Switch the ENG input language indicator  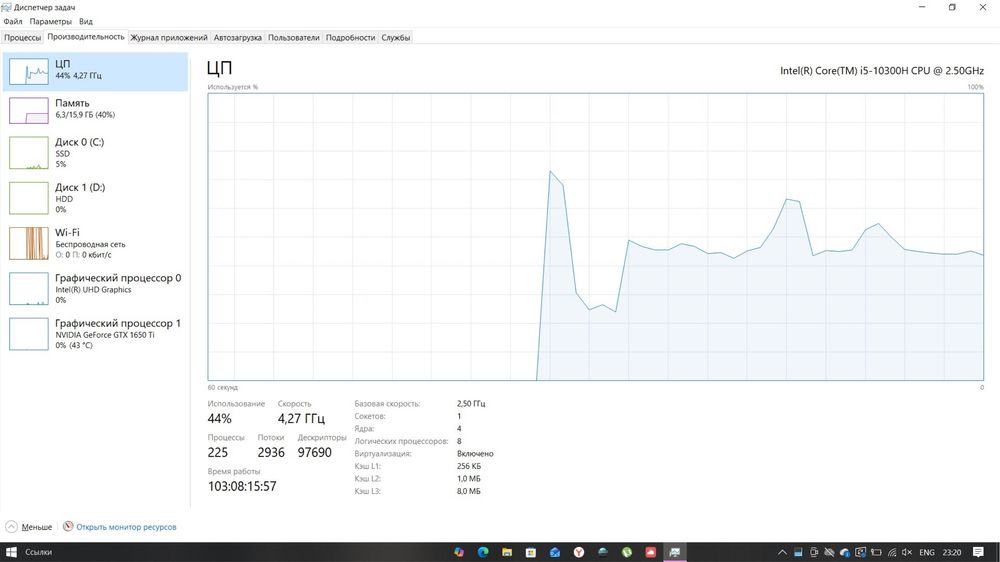coord(927,552)
